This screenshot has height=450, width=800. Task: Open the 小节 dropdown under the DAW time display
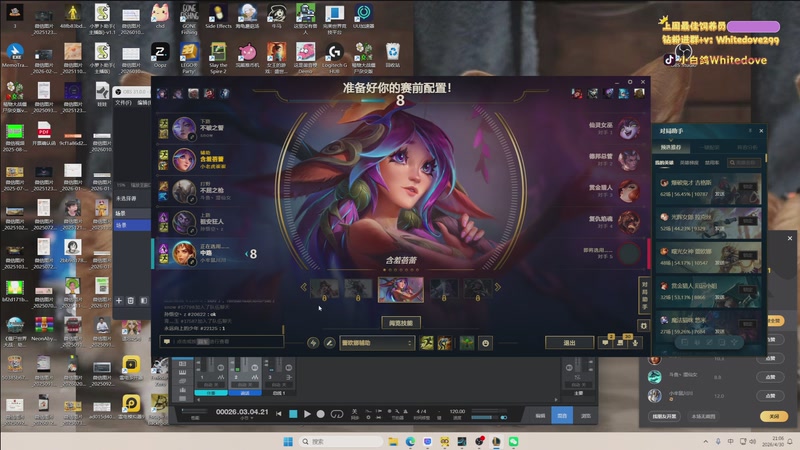pos(245,418)
